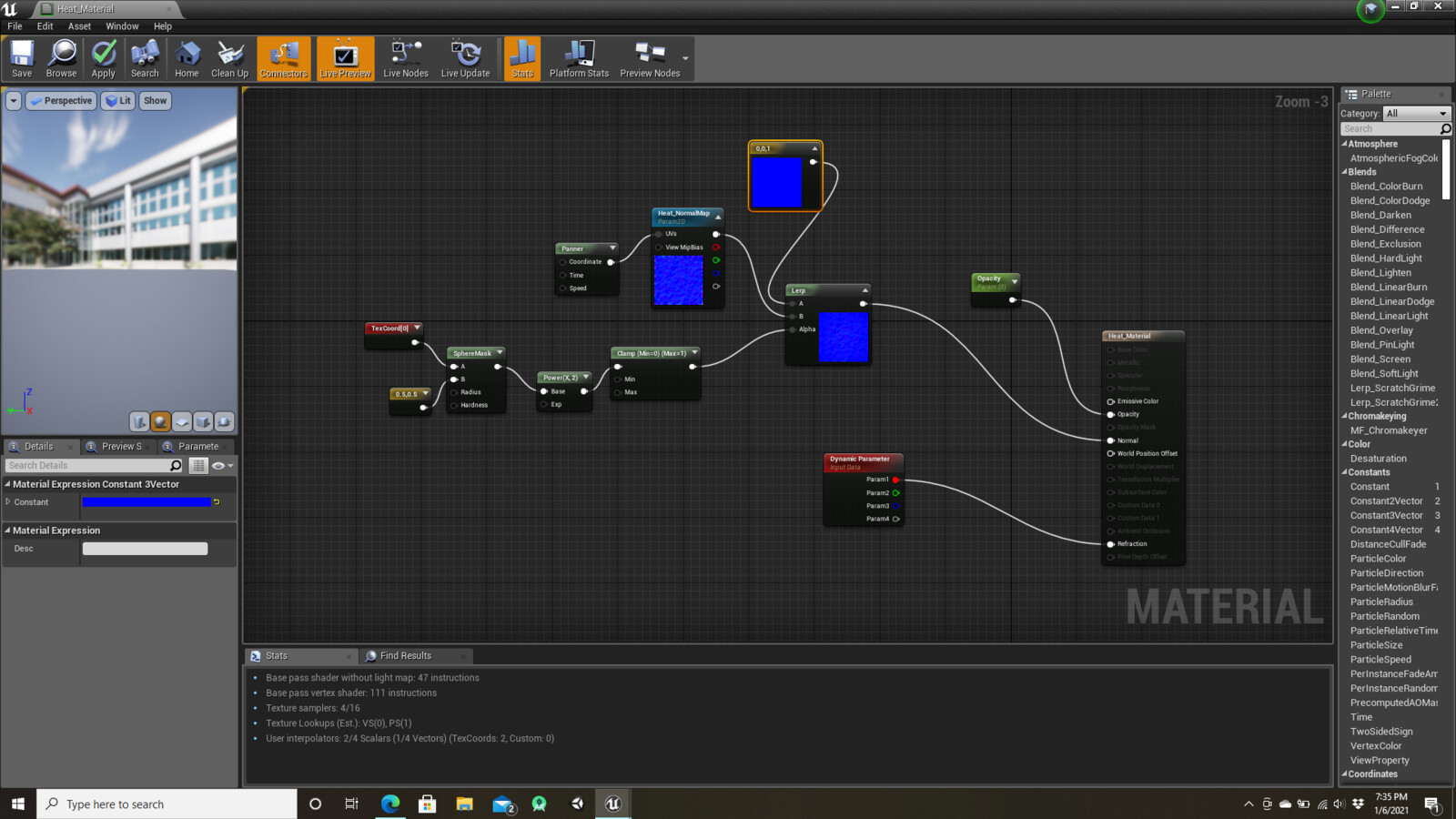Toggle the Stats display button
Viewport: 1456px width, 819px height.
[x=522, y=59]
